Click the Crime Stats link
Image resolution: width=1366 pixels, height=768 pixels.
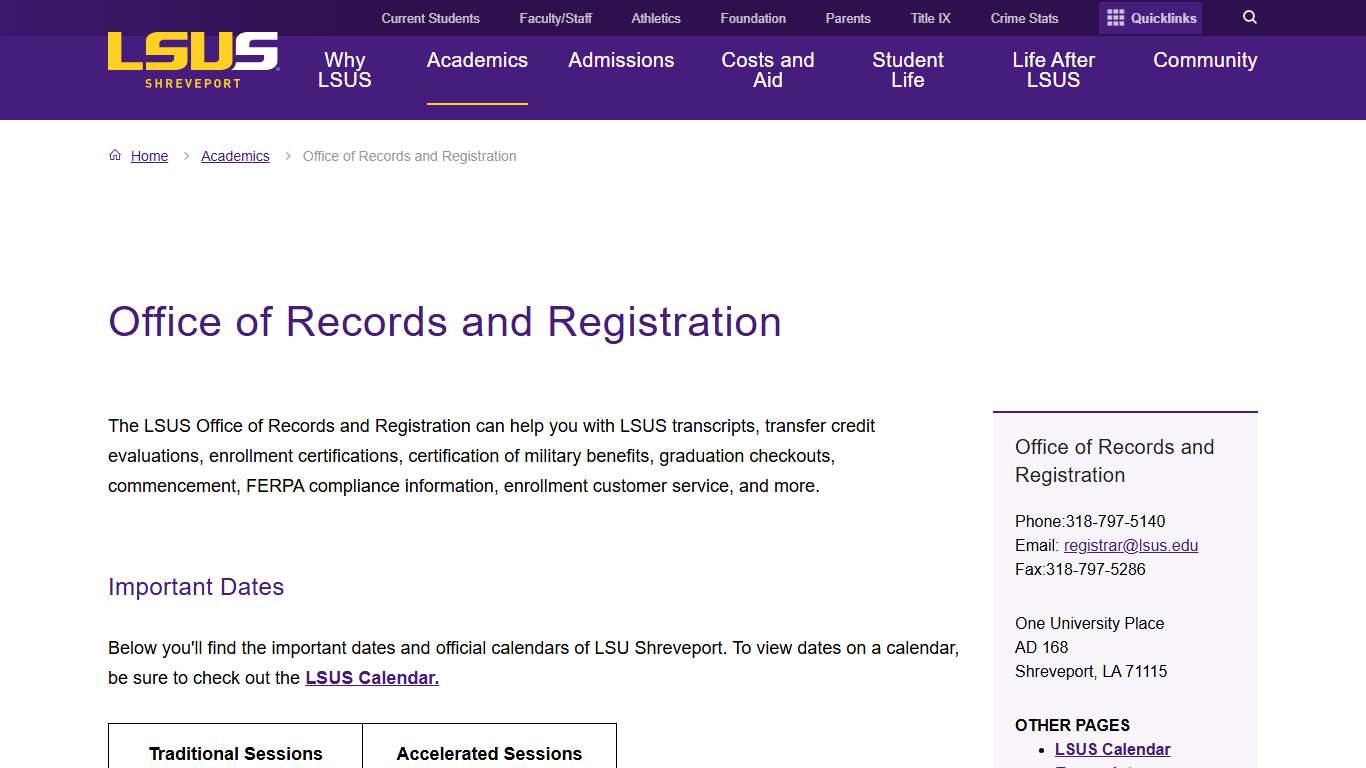[x=1024, y=18]
